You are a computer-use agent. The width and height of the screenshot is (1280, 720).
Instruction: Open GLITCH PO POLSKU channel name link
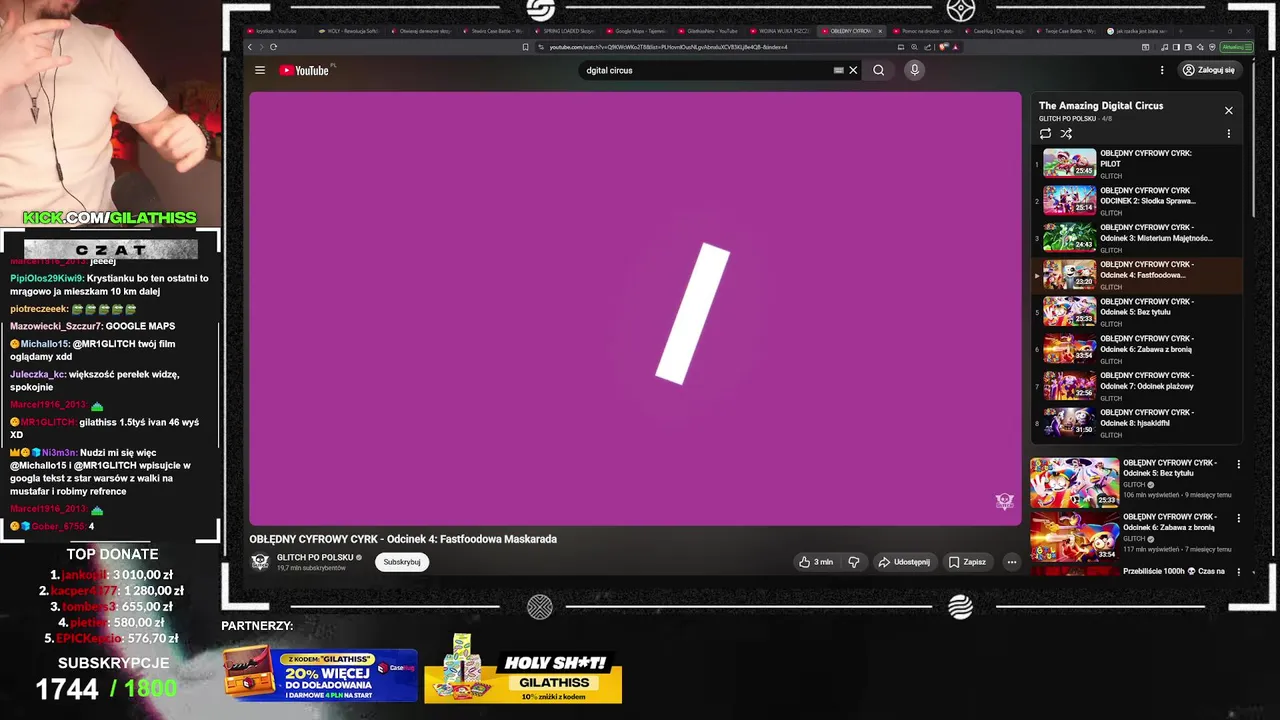coord(315,557)
